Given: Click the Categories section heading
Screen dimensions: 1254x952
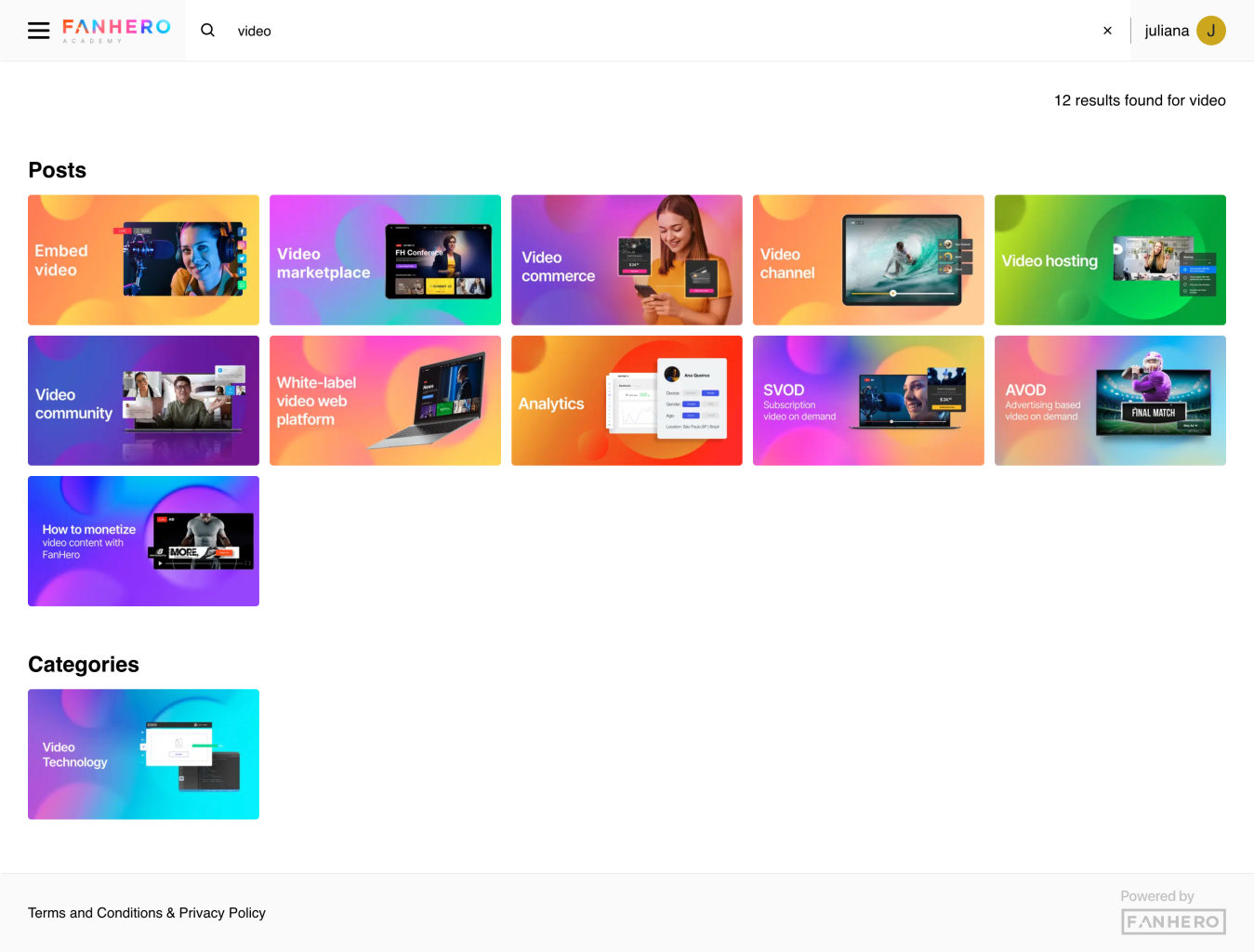Looking at the screenshot, I should tap(84, 665).
